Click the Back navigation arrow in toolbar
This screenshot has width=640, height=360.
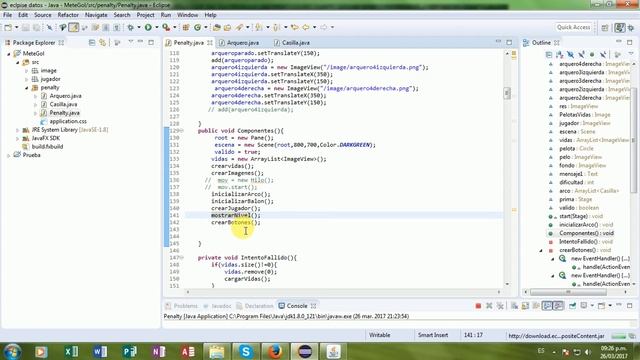306,27
